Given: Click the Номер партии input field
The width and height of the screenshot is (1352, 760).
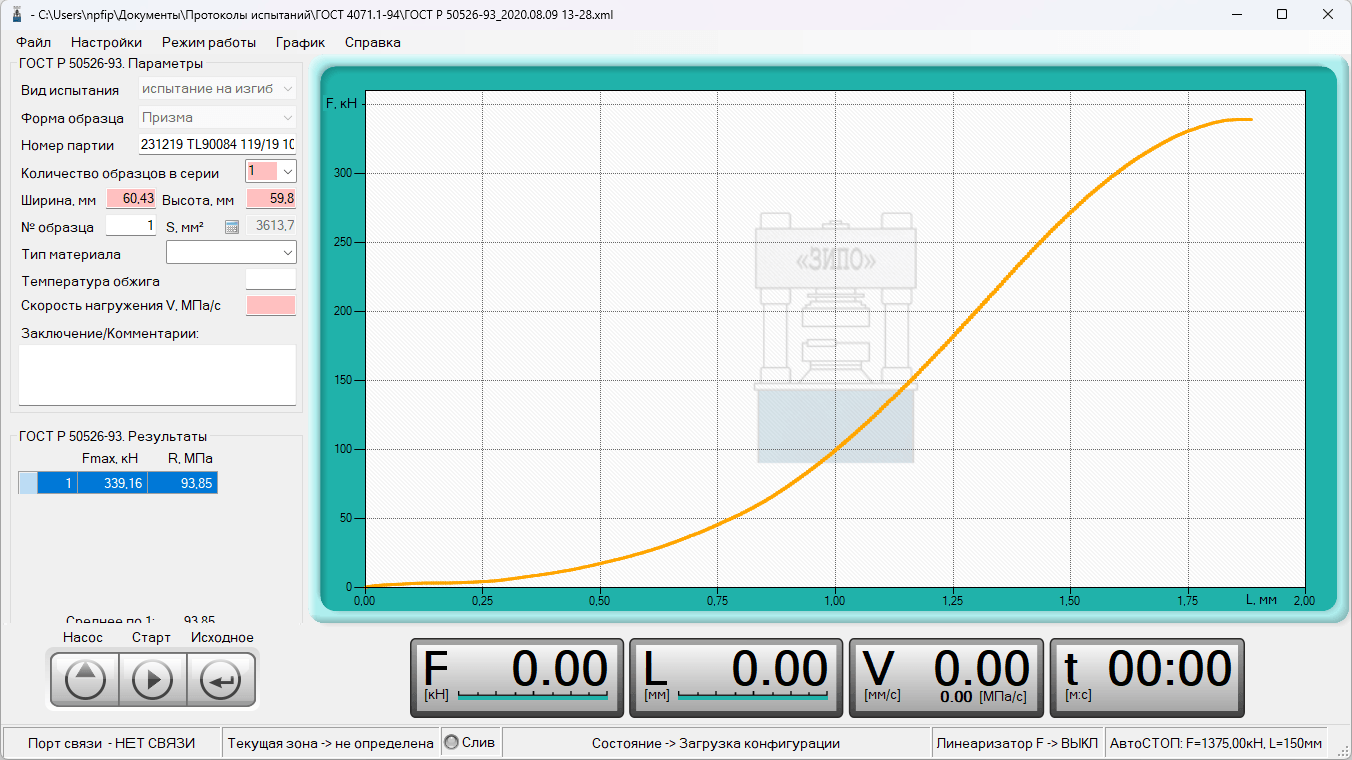Looking at the screenshot, I should coord(217,145).
